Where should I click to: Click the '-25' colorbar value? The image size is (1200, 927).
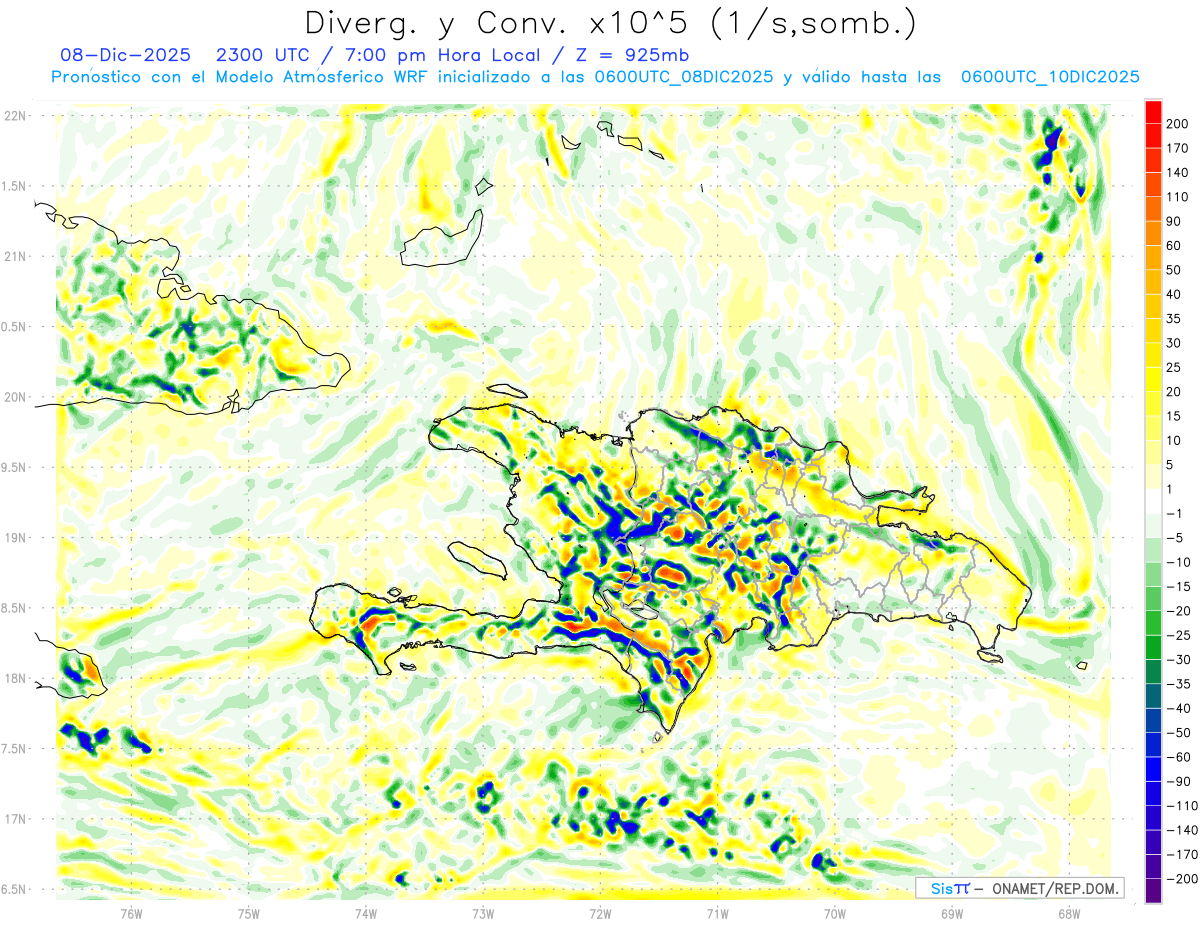[1179, 635]
